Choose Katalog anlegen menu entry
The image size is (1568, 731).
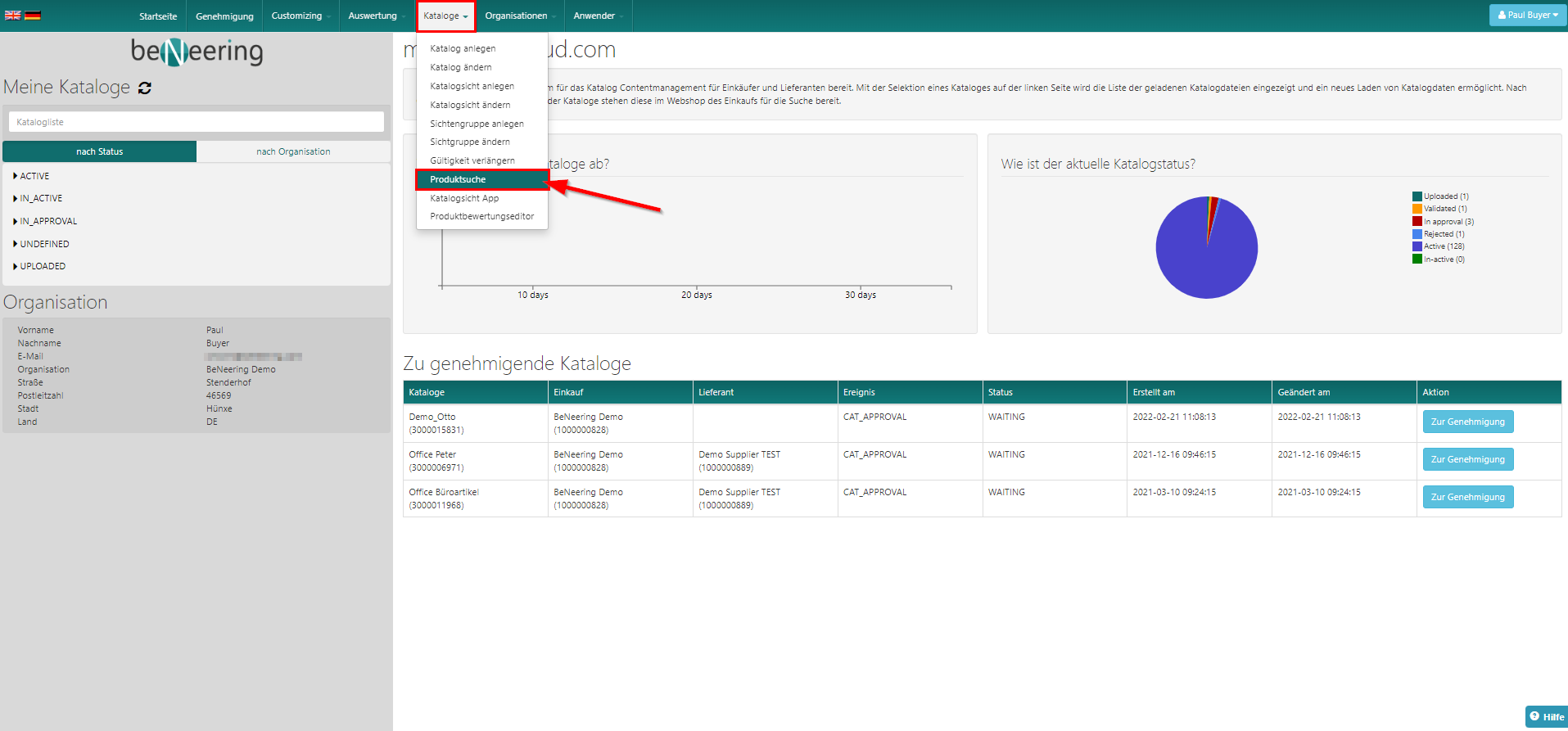tap(463, 48)
